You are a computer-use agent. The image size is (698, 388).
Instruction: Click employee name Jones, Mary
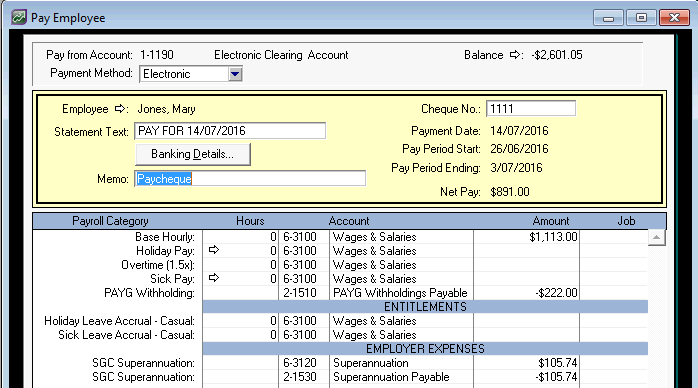[x=166, y=109]
